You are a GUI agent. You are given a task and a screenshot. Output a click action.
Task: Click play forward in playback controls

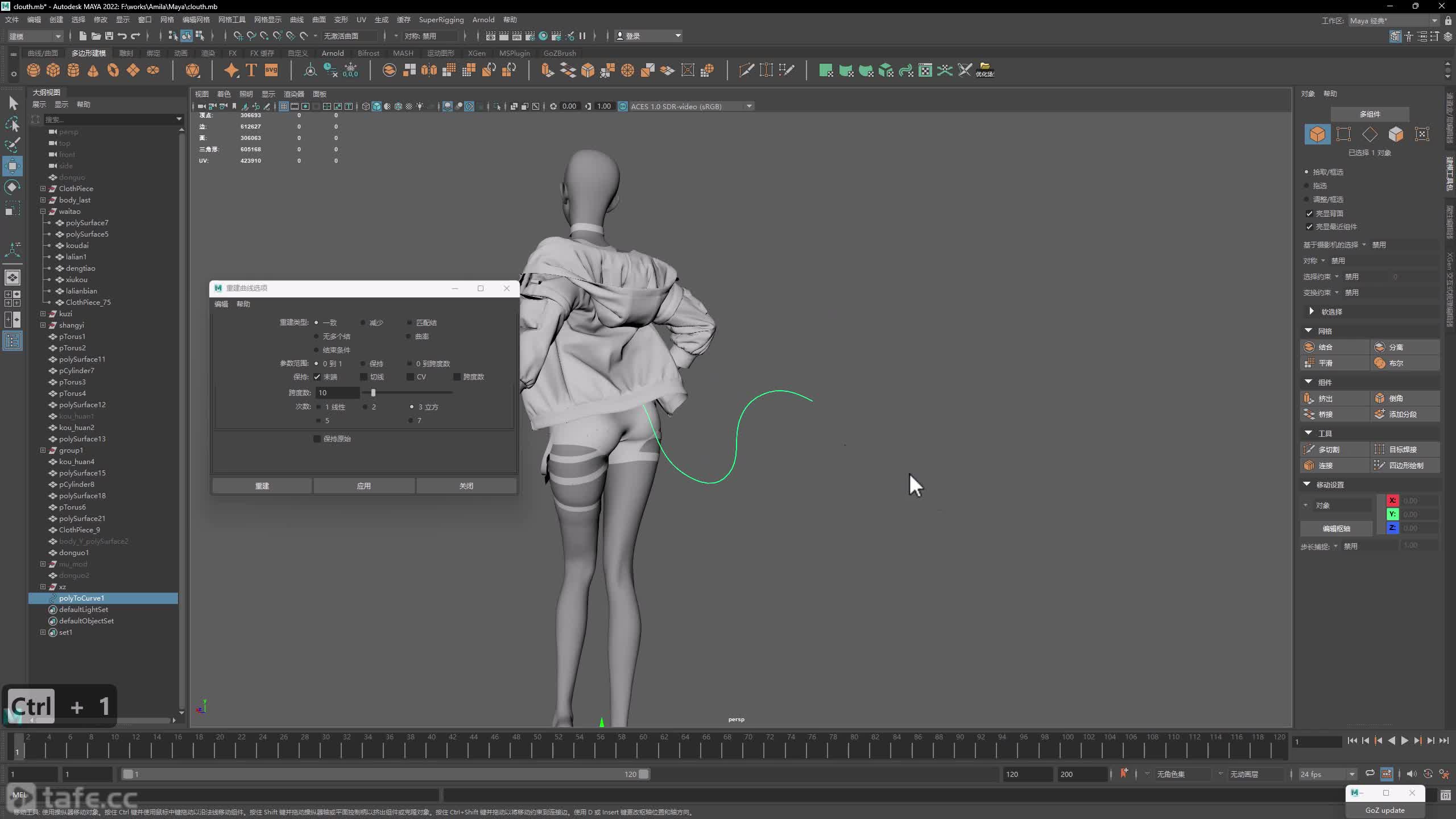point(1404,741)
